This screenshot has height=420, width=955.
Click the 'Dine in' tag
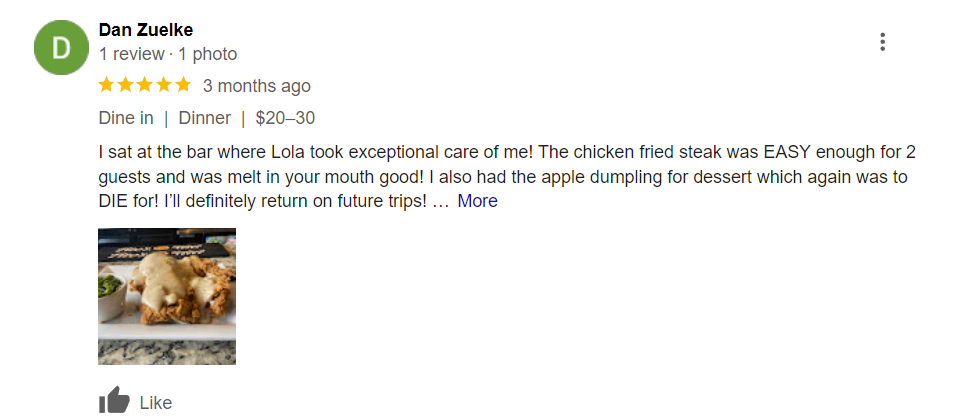pos(126,118)
